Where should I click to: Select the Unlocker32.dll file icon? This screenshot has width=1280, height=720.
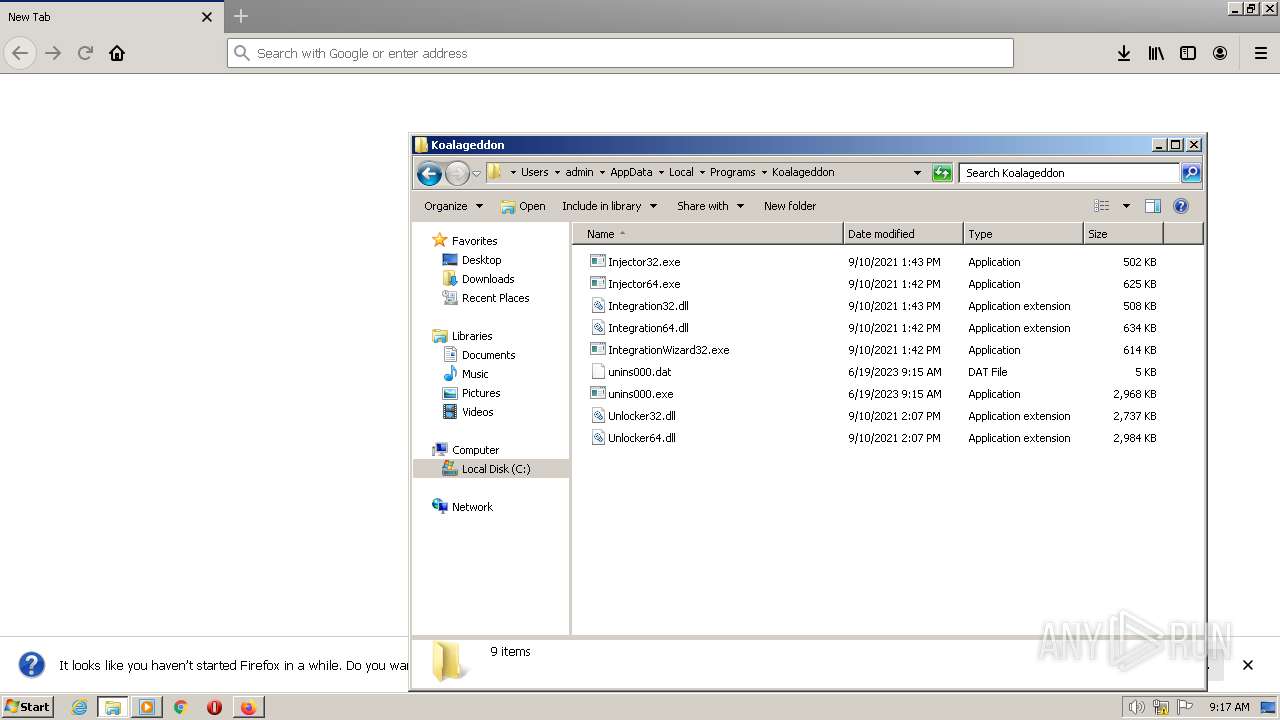pyautogui.click(x=598, y=416)
